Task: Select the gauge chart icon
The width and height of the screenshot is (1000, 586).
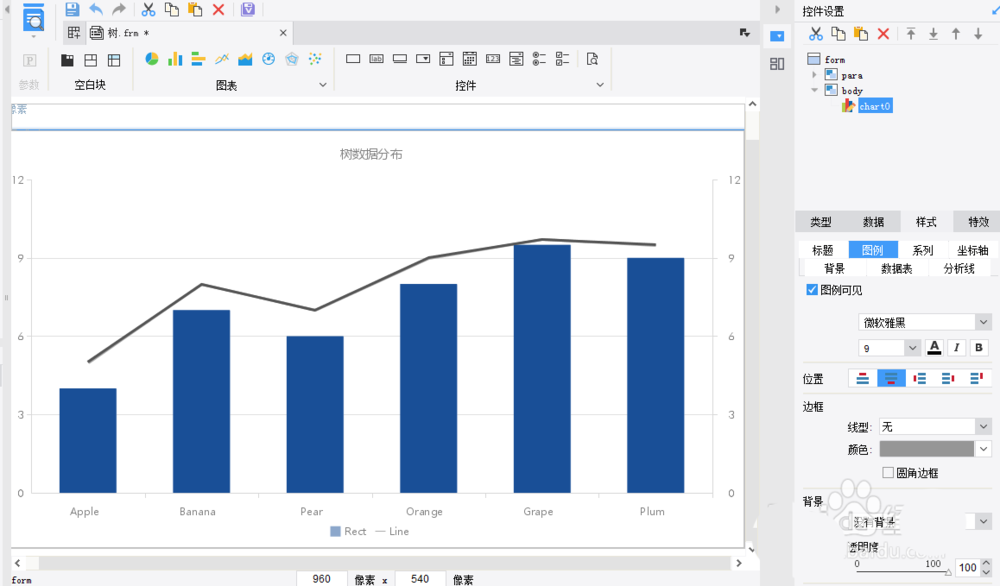Action: tap(268, 59)
